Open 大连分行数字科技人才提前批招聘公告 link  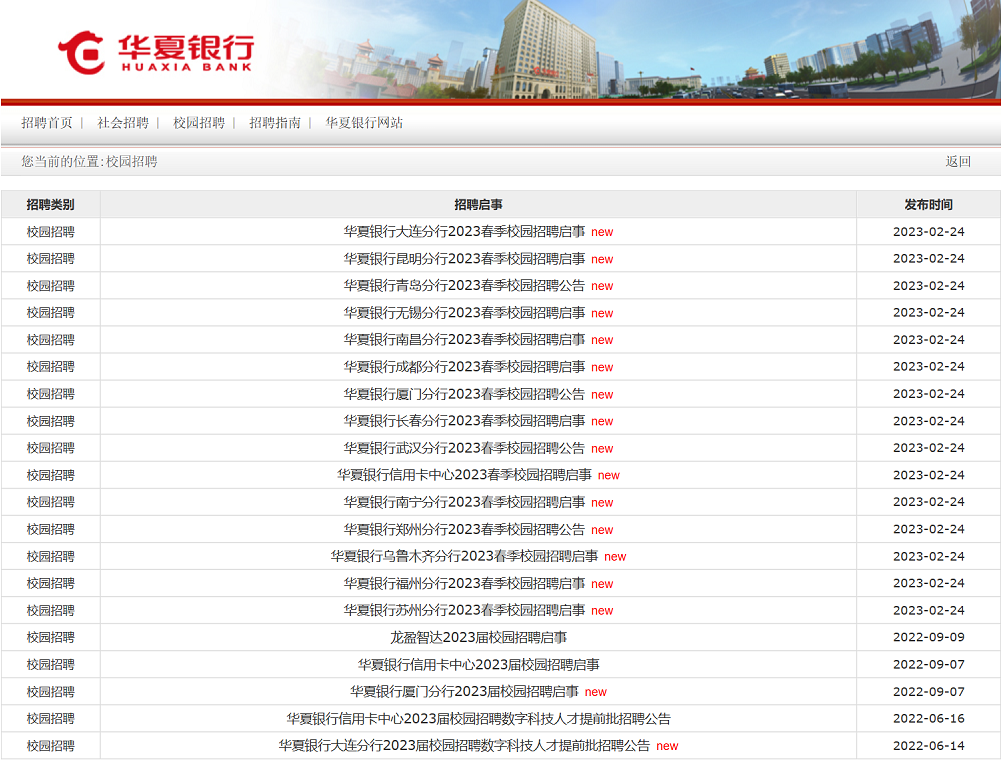[x=464, y=746]
